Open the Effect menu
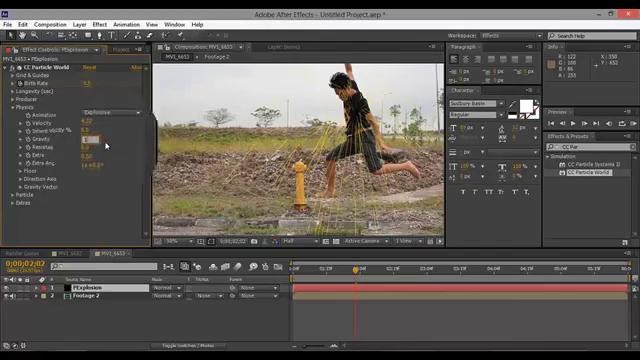The height and width of the screenshot is (360, 640). [x=100, y=24]
